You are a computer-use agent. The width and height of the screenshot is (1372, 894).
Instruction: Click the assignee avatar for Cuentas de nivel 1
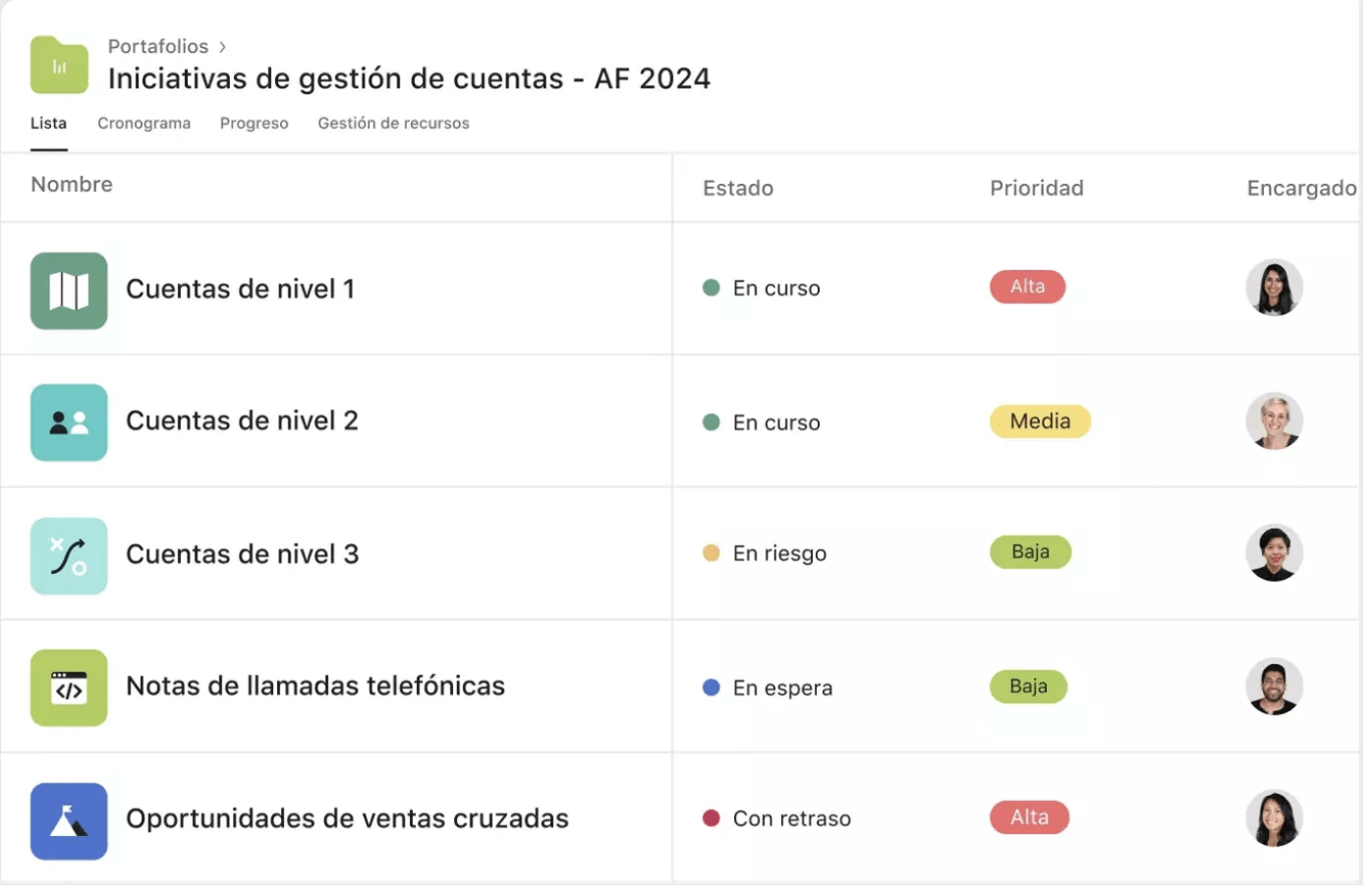pos(1275,288)
